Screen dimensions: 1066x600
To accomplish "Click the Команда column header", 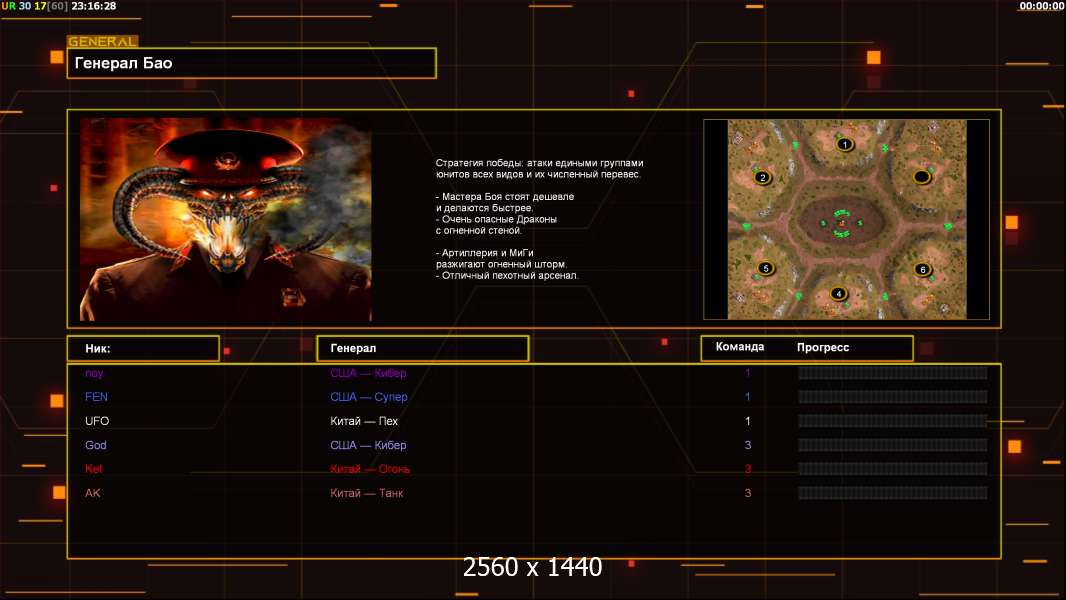I will [x=740, y=347].
